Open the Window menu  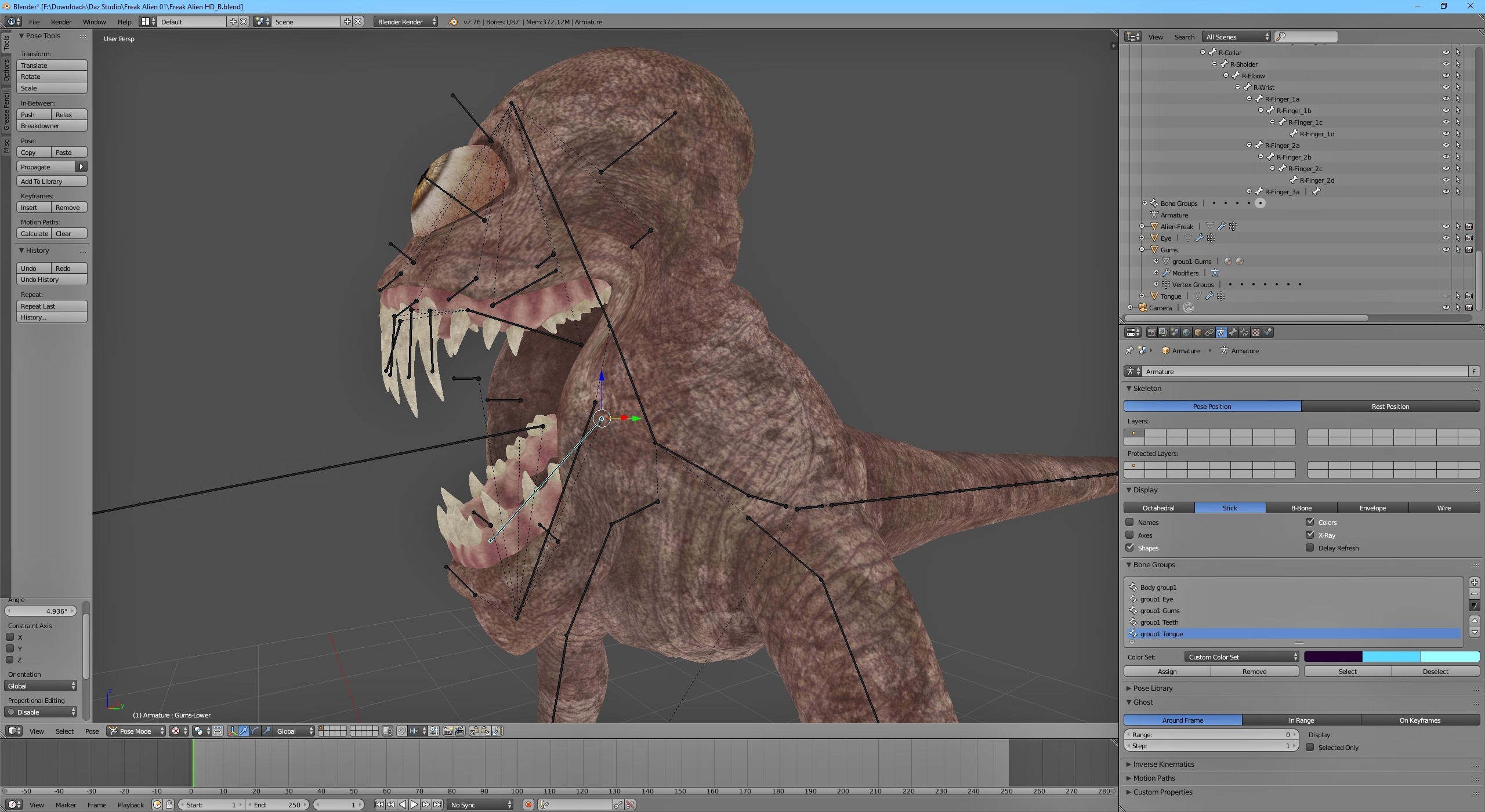(94, 21)
